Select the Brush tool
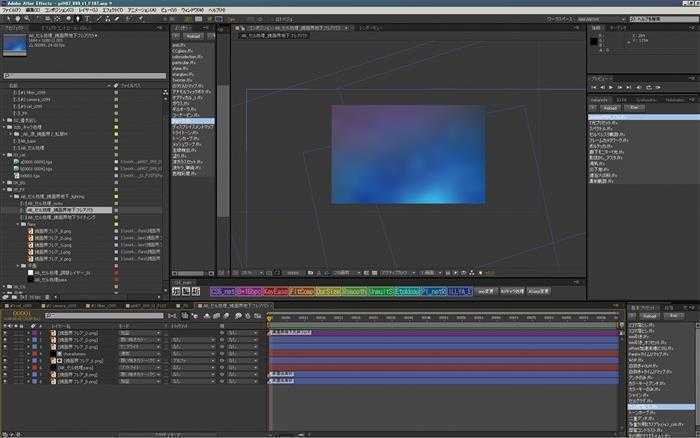This screenshot has height=438, width=700. [x=99, y=19]
